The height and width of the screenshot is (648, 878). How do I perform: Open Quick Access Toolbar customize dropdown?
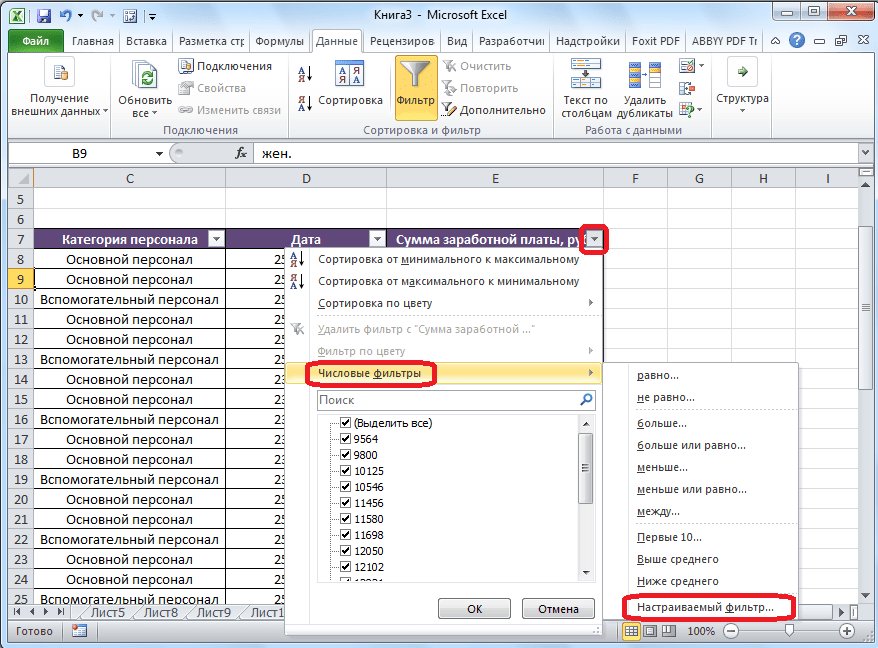tap(152, 16)
